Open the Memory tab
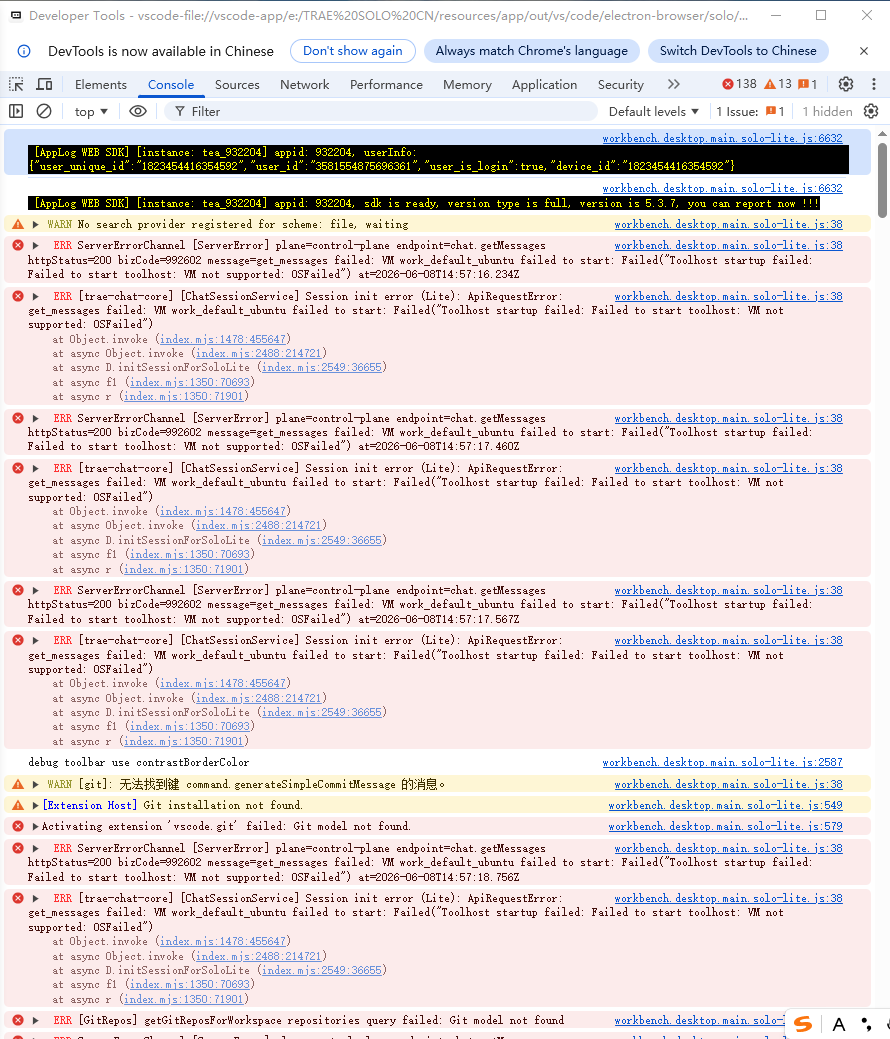 coord(467,84)
